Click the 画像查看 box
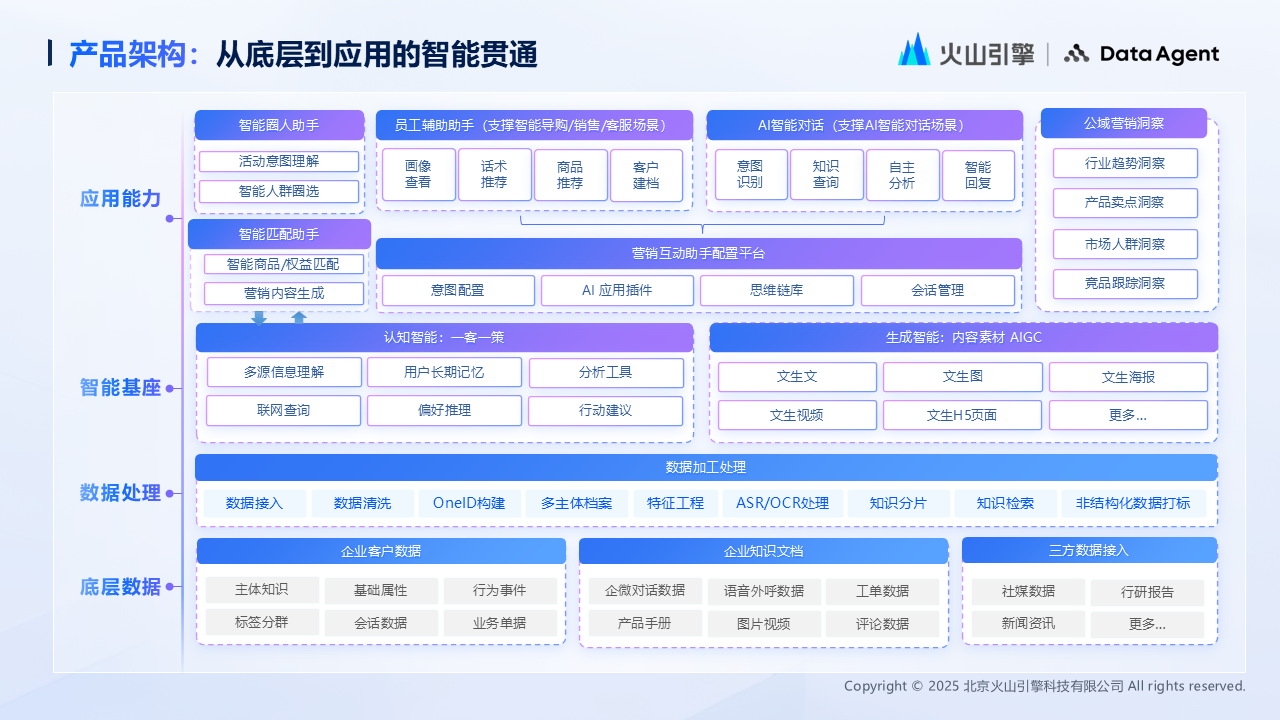This screenshot has height=720, width=1280. point(418,175)
